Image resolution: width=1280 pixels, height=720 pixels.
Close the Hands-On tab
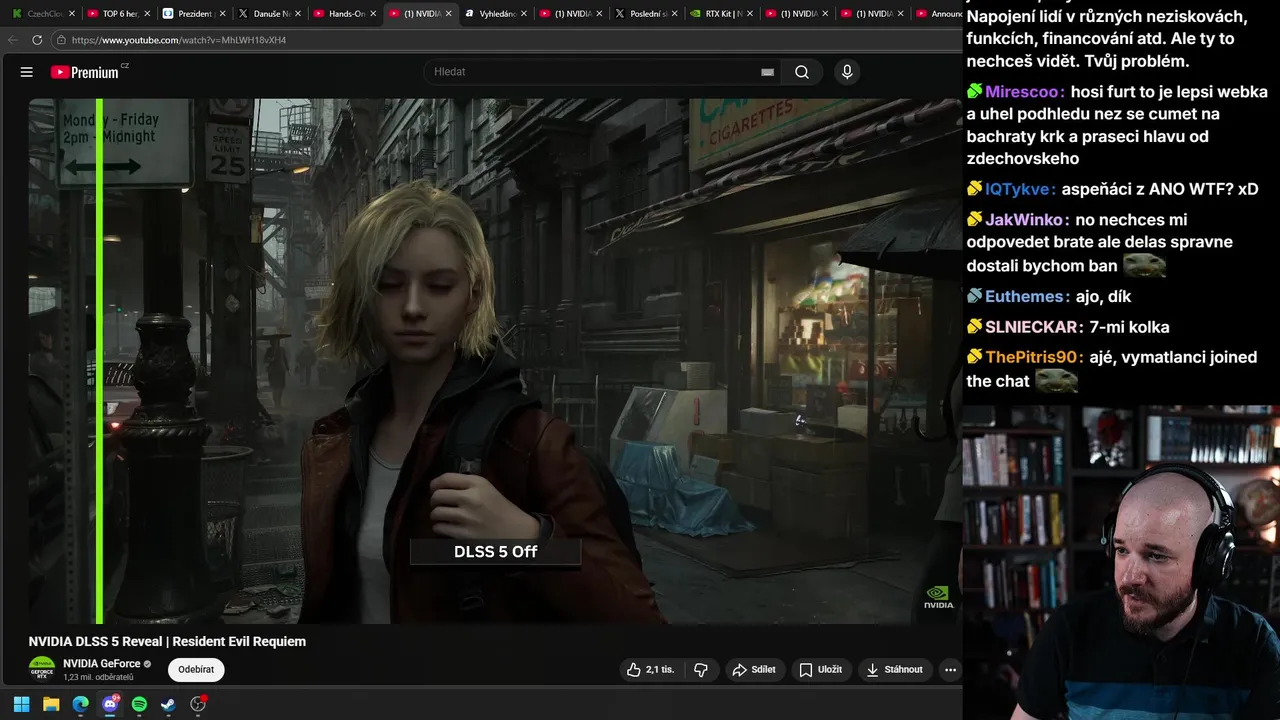click(x=373, y=14)
